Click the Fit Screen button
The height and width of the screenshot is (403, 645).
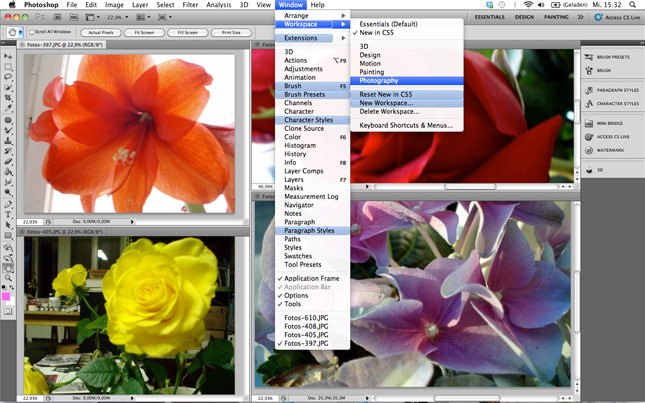click(x=144, y=32)
